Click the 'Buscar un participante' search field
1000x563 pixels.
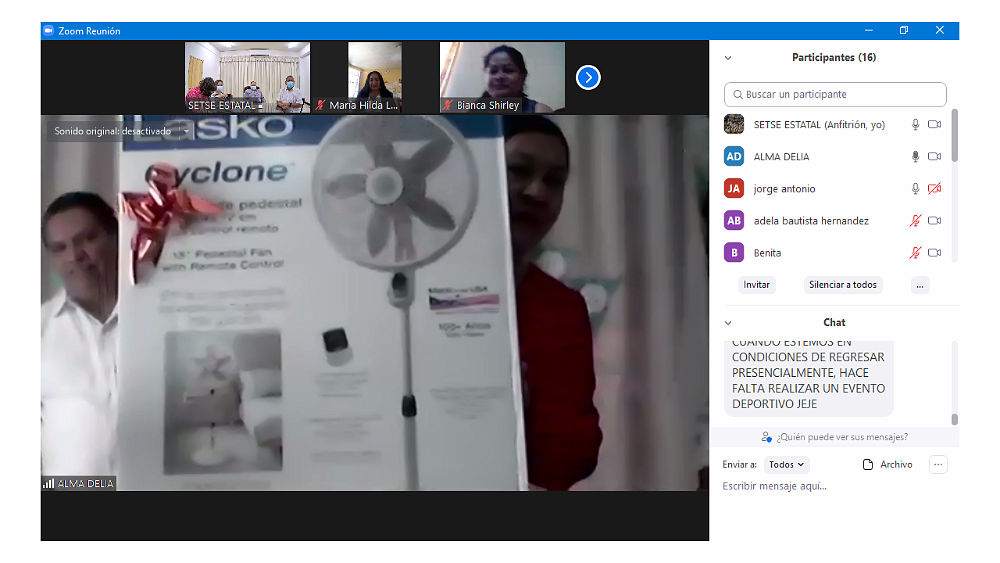pos(835,94)
